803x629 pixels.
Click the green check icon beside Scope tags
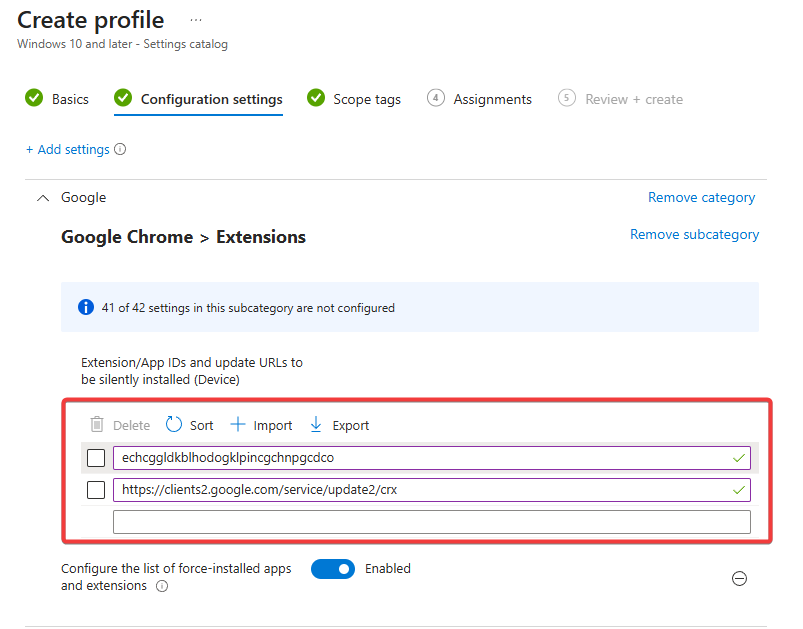tap(316, 98)
